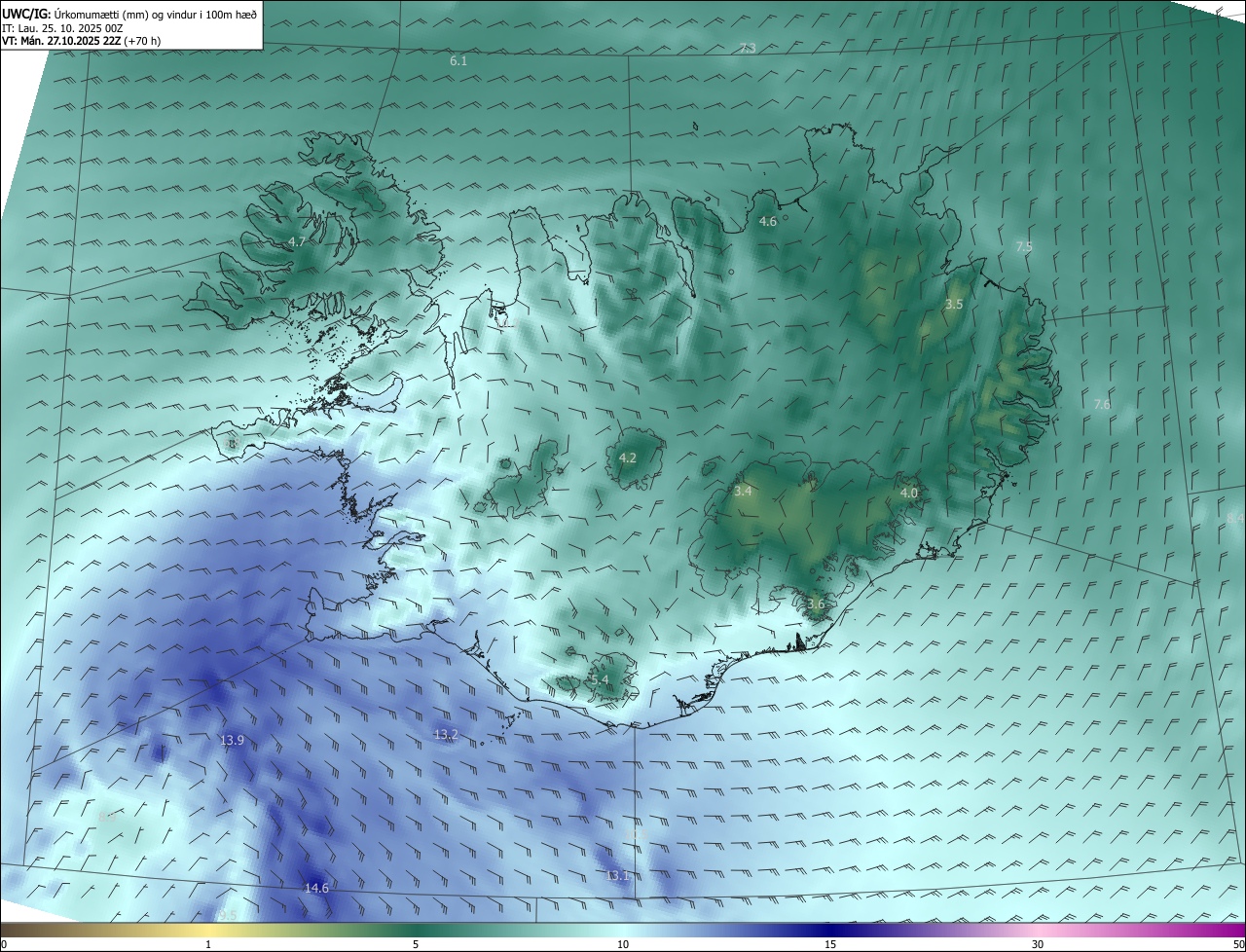Viewport: 1246px width, 952px height.
Task: Click the 4.0 value label on the map
Action: (x=908, y=494)
